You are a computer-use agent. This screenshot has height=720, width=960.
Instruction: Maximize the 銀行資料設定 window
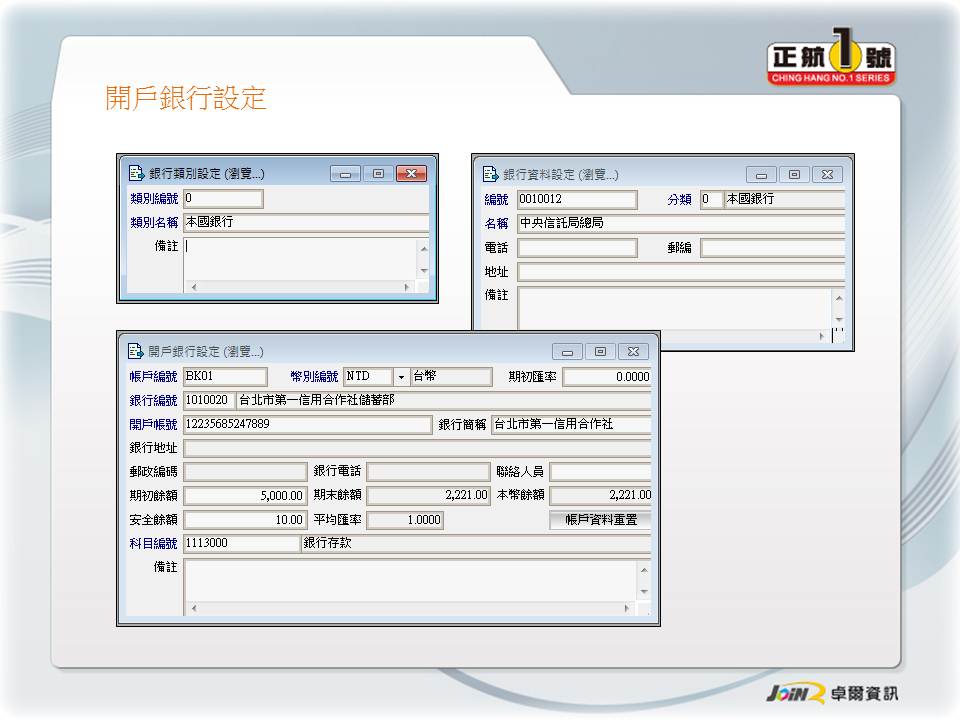[794, 174]
